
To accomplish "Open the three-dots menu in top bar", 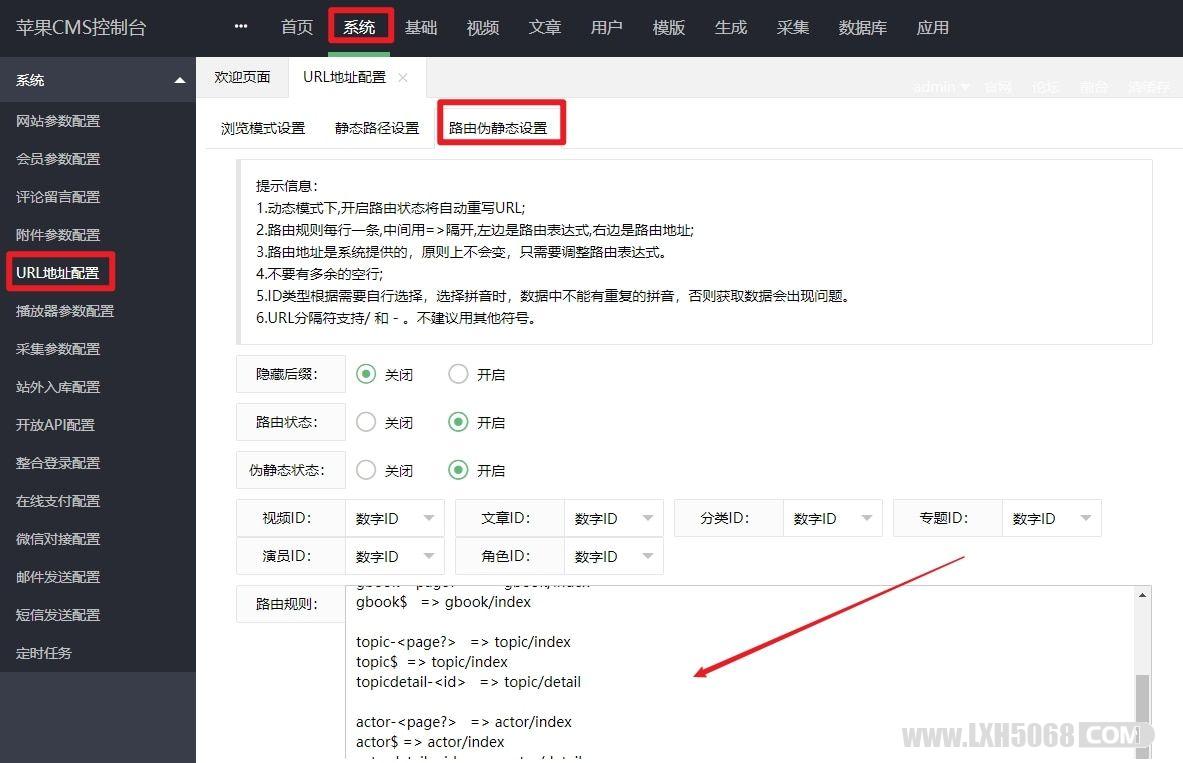I will coord(241,26).
